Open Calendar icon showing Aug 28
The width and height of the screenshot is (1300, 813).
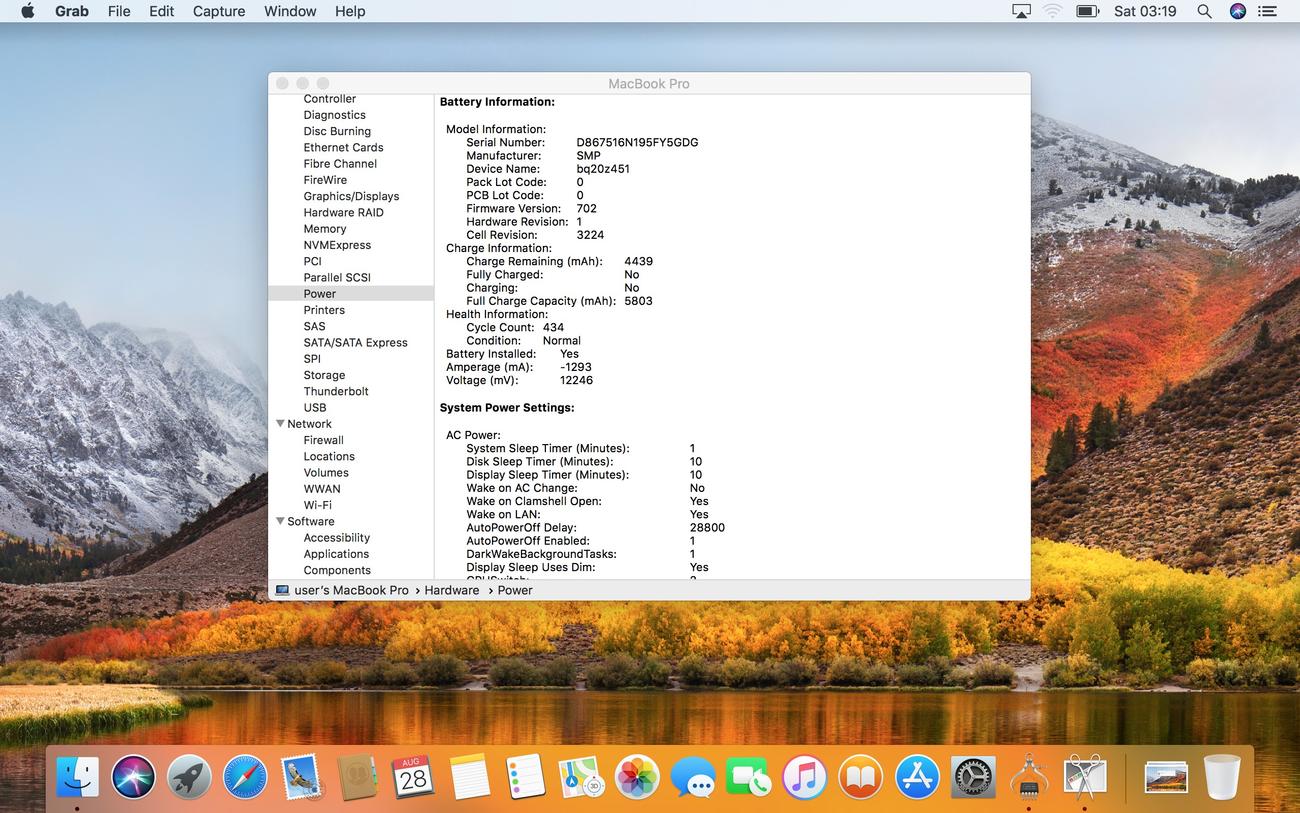pos(413,776)
